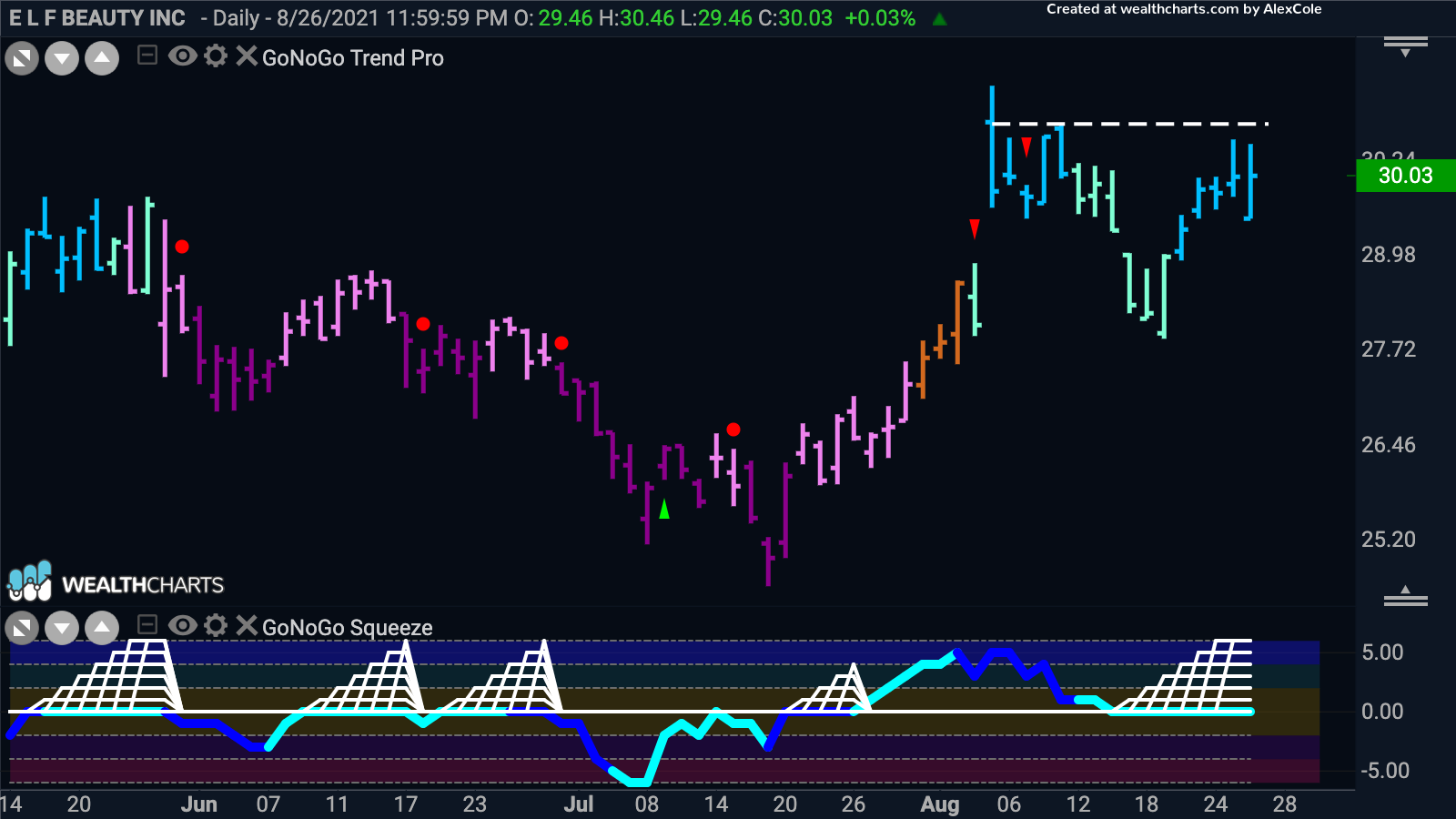
Task: Click the diagonal arrow icon in GoNoGo Trend Pro panel
Action: click(22, 59)
